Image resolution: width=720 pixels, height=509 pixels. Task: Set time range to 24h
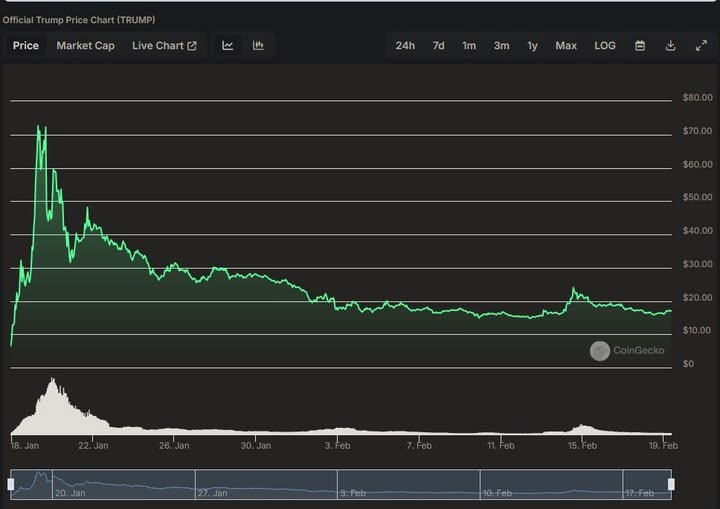[405, 45]
